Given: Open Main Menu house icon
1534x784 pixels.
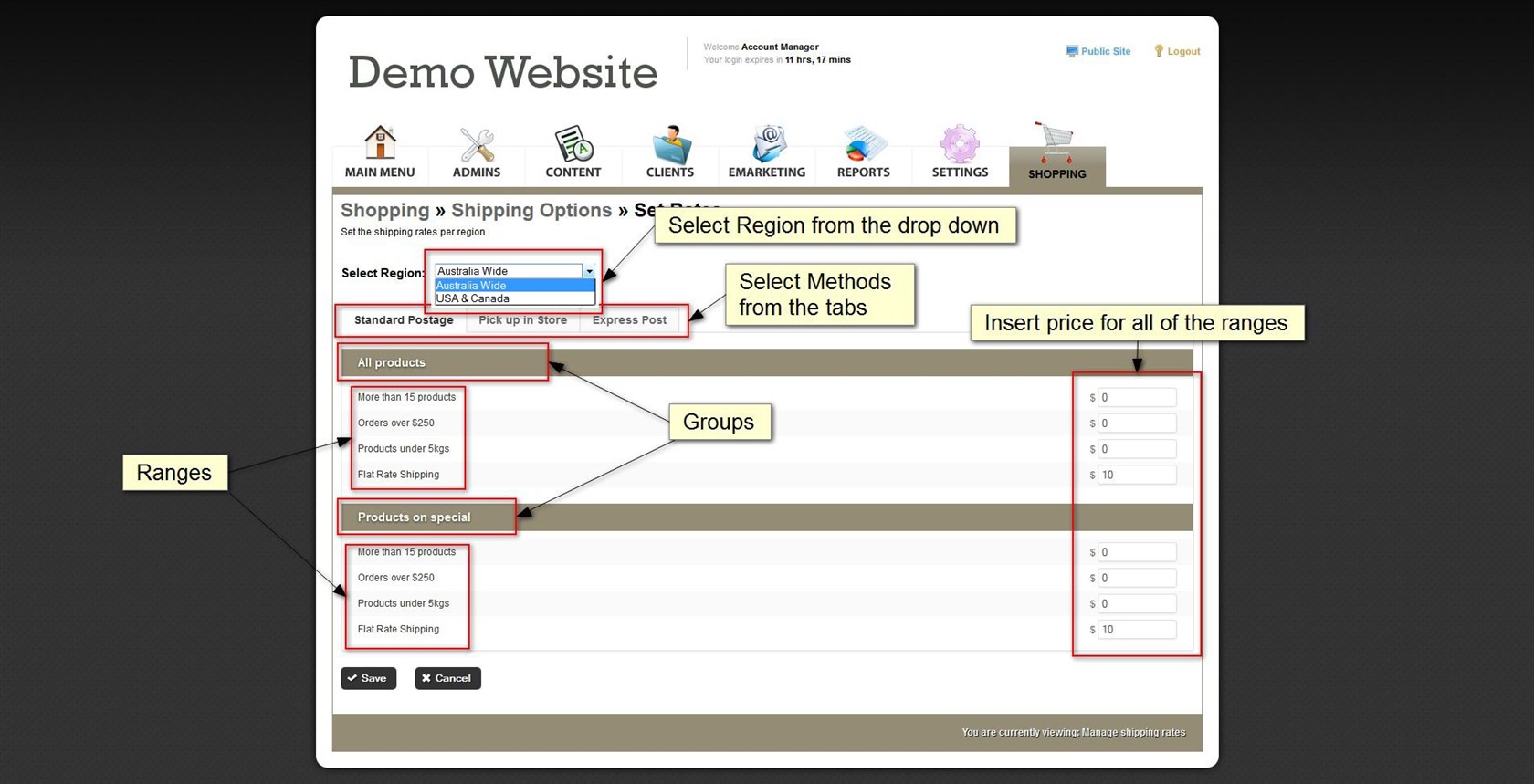Looking at the screenshot, I should [x=380, y=143].
